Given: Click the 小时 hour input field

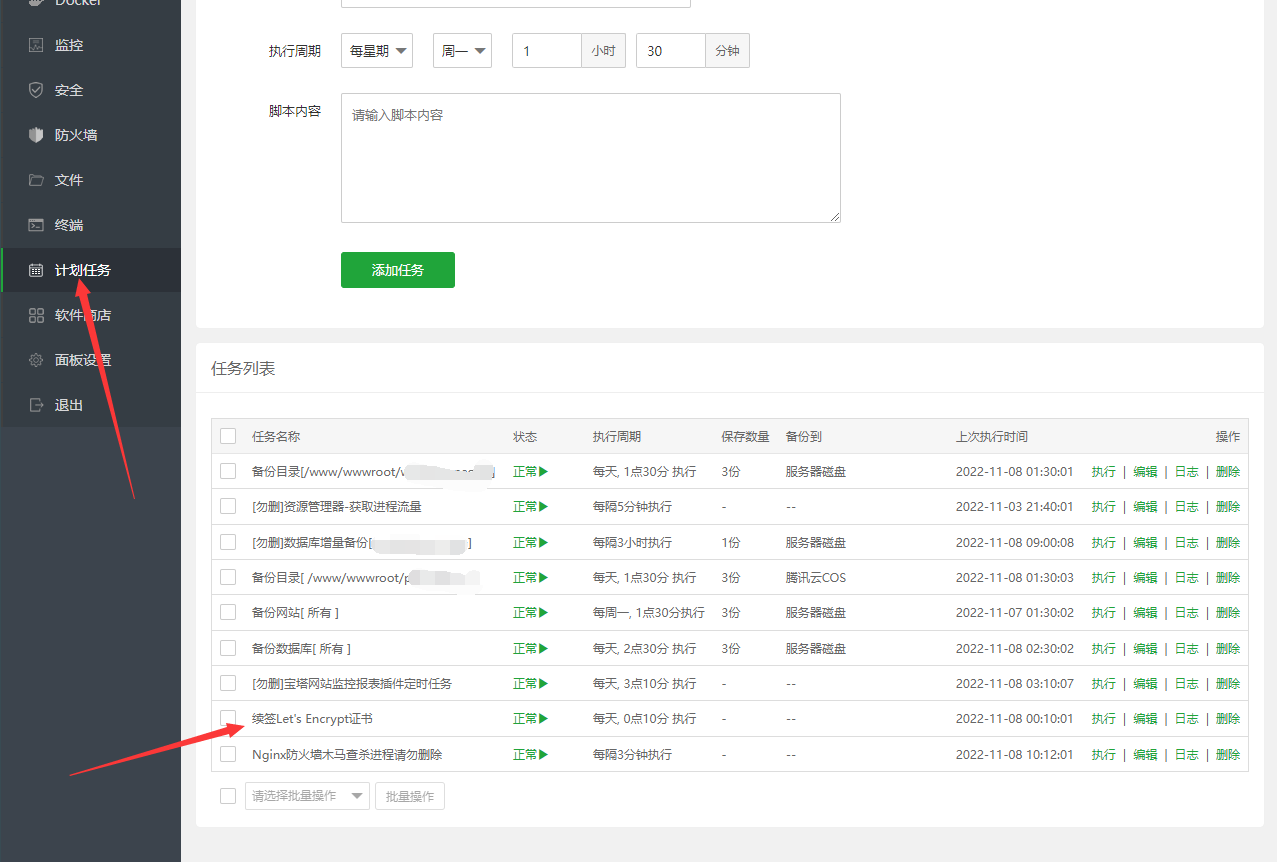Looking at the screenshot, I should point(547,51).
